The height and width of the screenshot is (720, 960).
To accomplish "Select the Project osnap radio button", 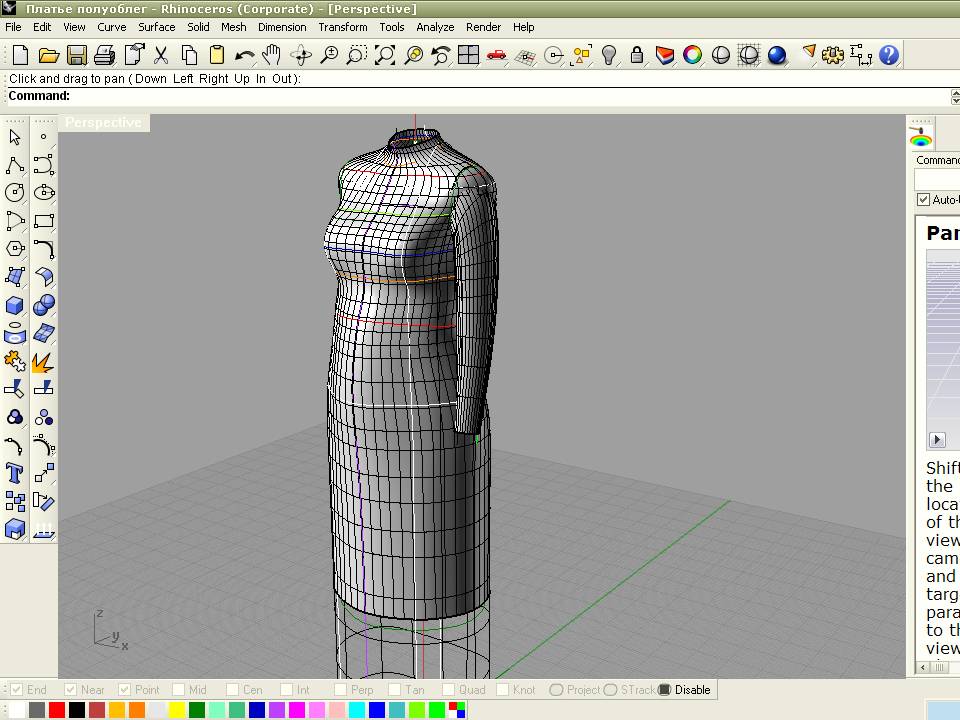I will (x=556, y=690).
